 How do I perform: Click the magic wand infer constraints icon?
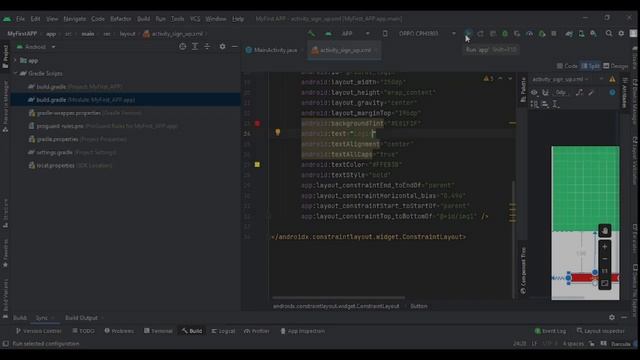click(591, 93)
